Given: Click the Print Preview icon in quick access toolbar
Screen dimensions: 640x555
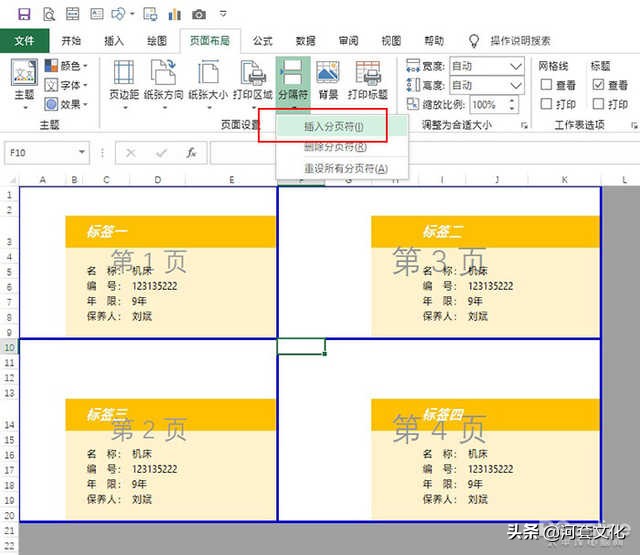Looking at the screenshot, I should coord(49,15).
